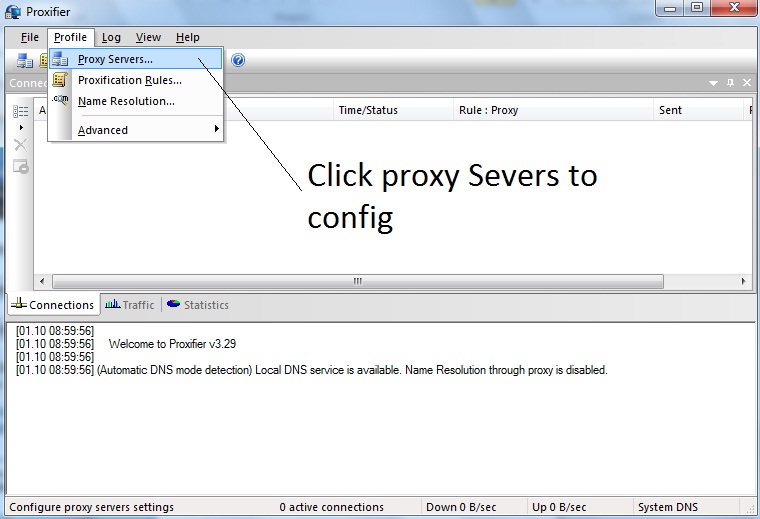Click the blue Help question mark icon

click(238, 60)
